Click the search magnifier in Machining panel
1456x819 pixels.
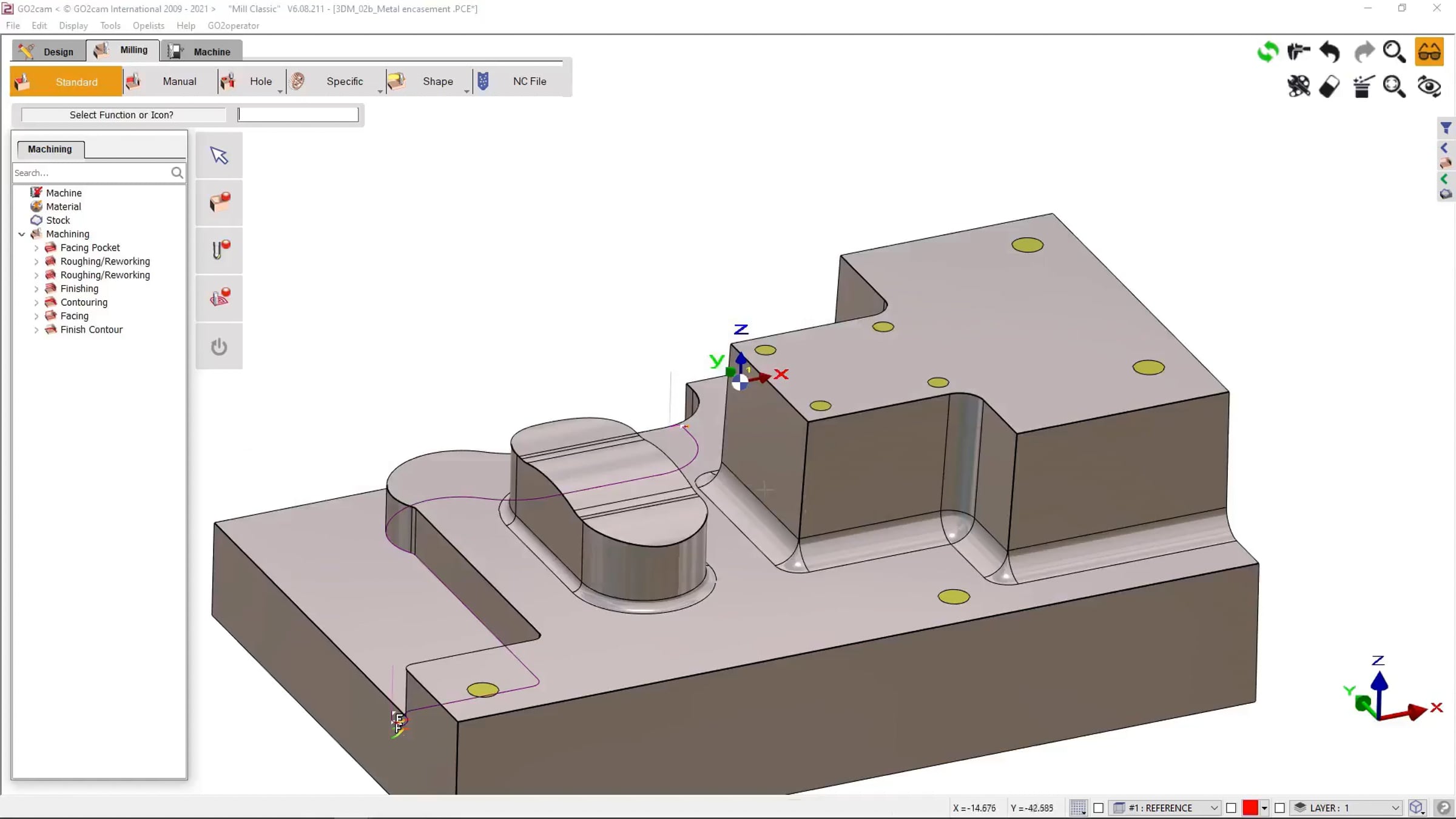pos(177,173)
